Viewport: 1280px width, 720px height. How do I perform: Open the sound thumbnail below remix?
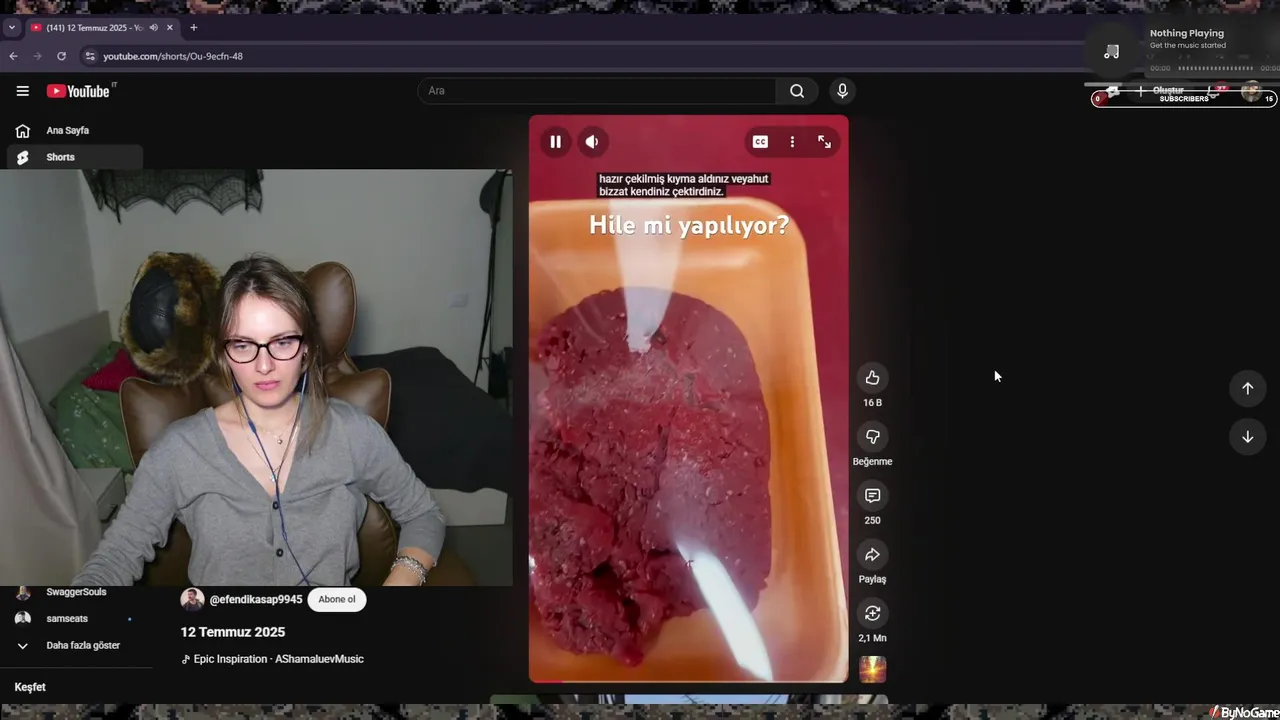[872, 669]
